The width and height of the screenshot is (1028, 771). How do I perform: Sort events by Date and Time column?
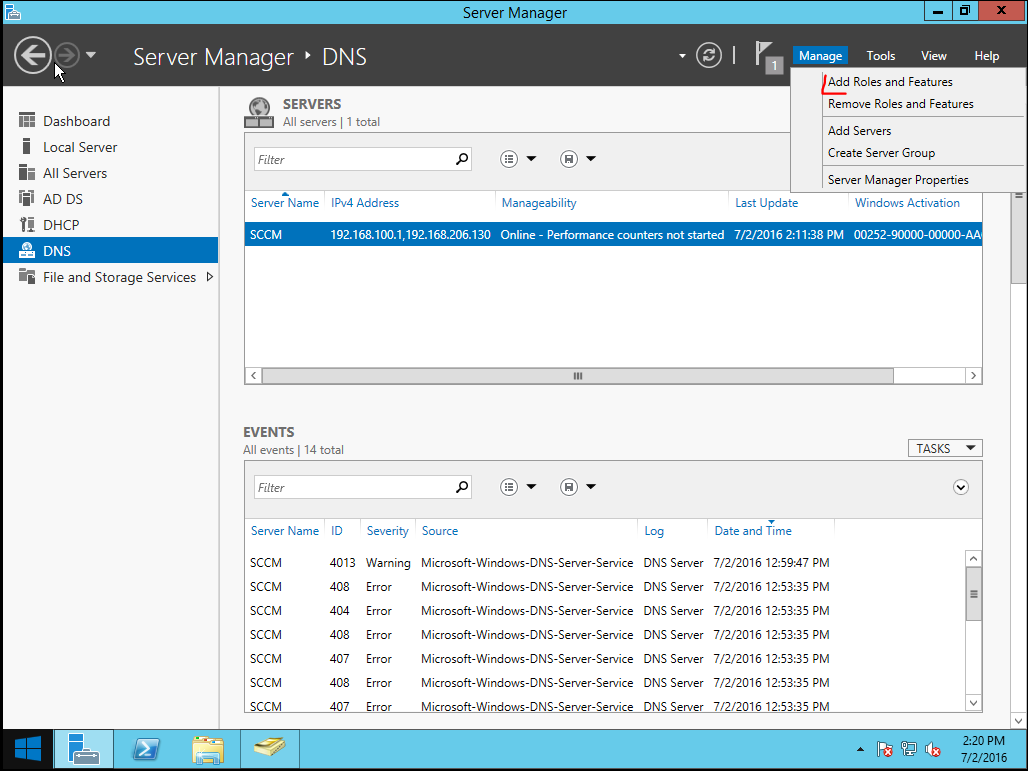(753, 531)
